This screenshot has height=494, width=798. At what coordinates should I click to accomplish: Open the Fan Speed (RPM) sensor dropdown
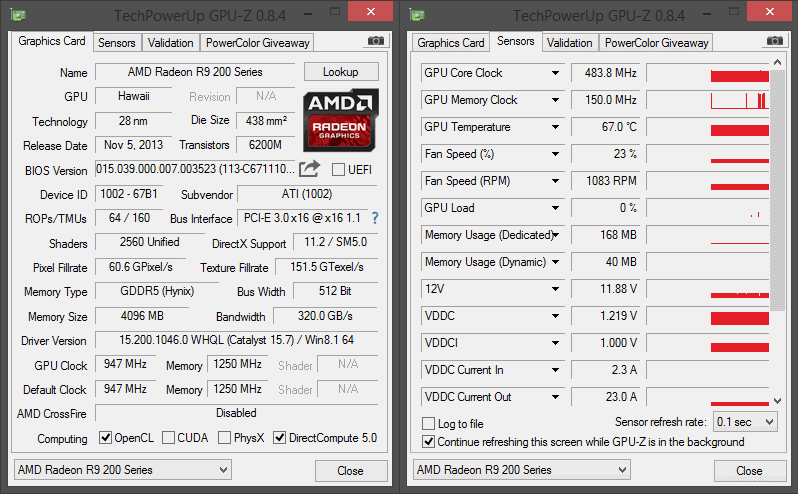tap(555, 181)
